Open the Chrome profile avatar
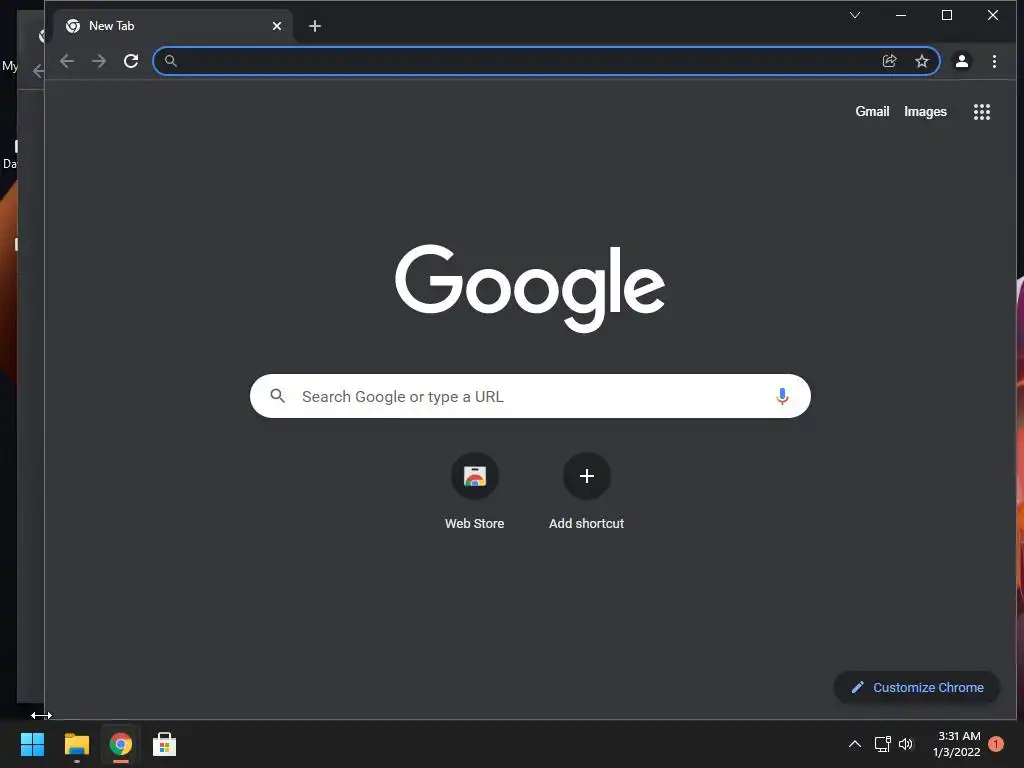1024x768 pixels. [x=962, y=61]
